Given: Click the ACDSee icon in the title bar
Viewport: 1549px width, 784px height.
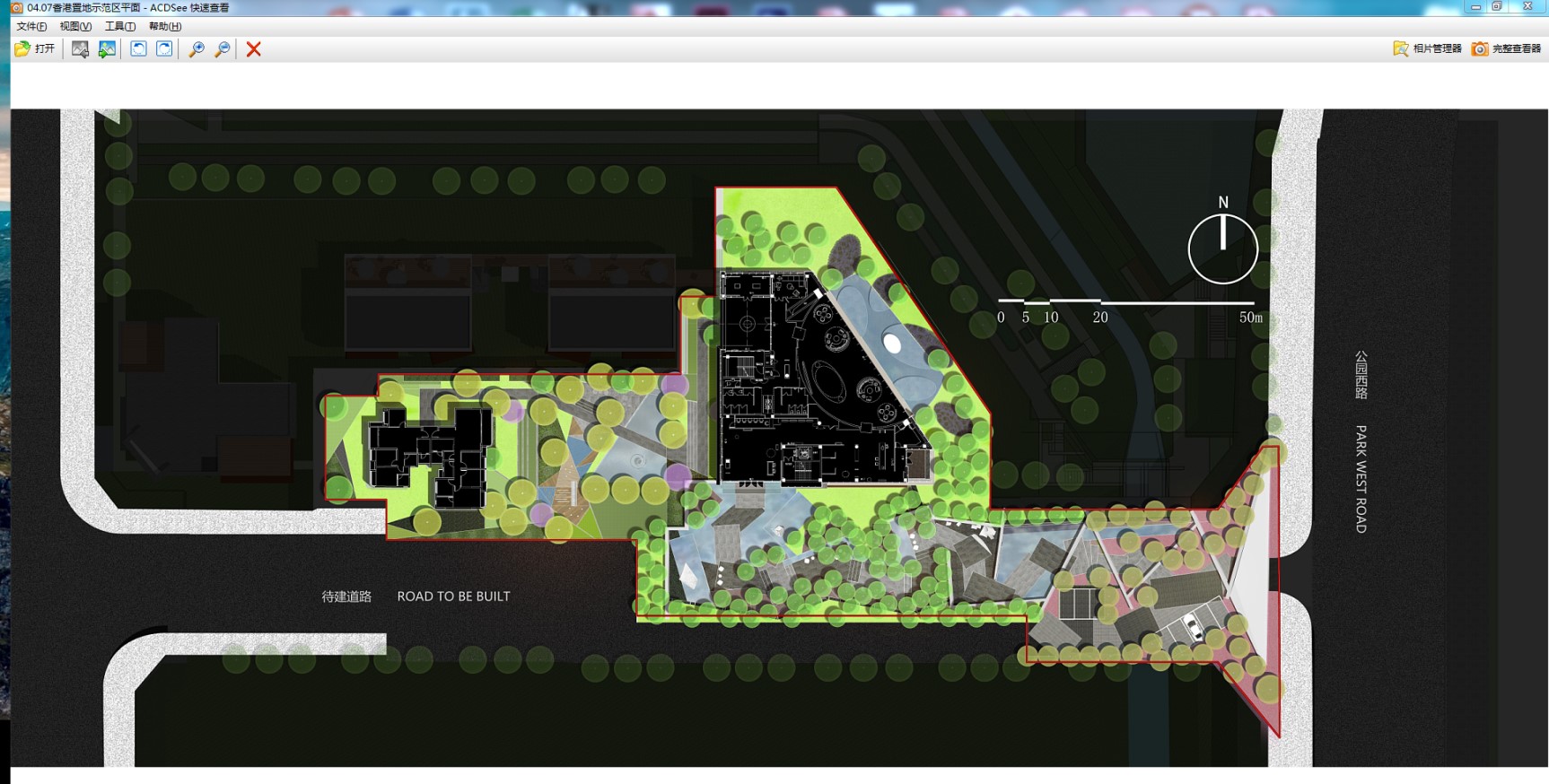Looking at the screenshot, I should 16,7.
